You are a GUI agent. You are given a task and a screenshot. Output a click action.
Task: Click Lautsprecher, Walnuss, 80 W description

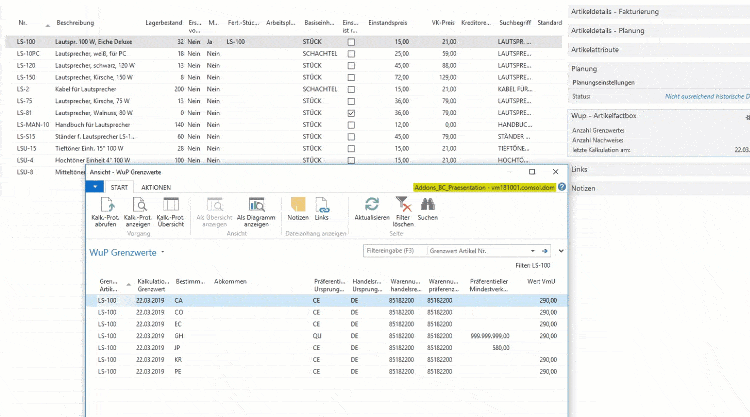coord(94,113)
